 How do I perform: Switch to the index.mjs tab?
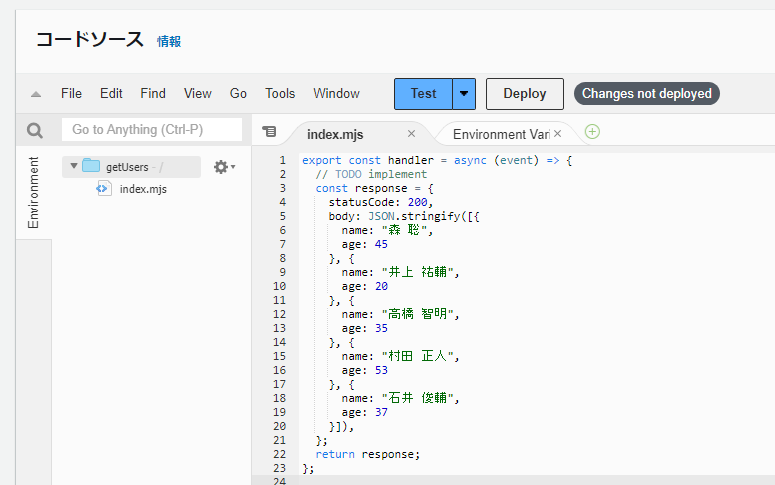point(335,134)
